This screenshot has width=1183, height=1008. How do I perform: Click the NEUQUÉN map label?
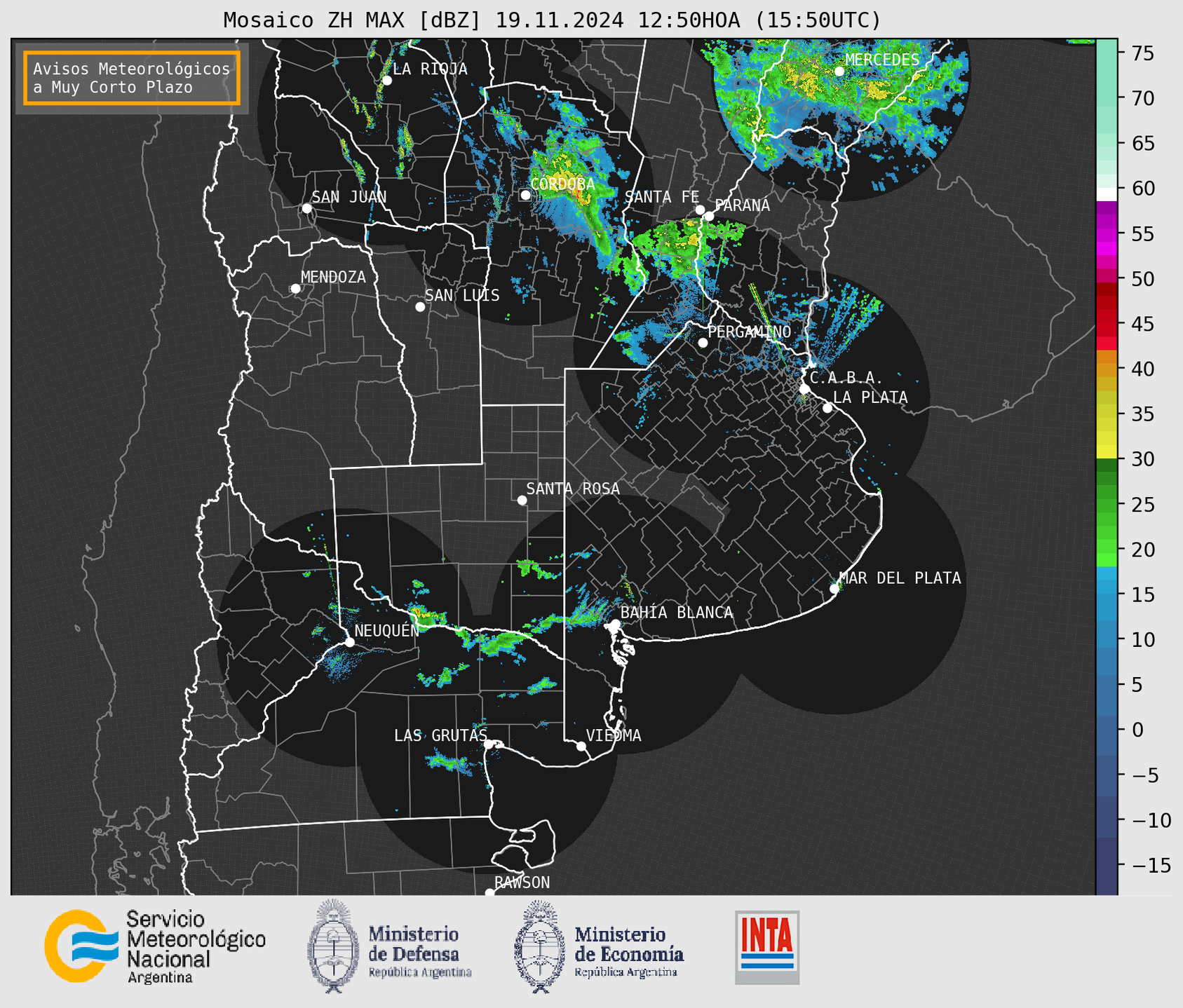386,630
